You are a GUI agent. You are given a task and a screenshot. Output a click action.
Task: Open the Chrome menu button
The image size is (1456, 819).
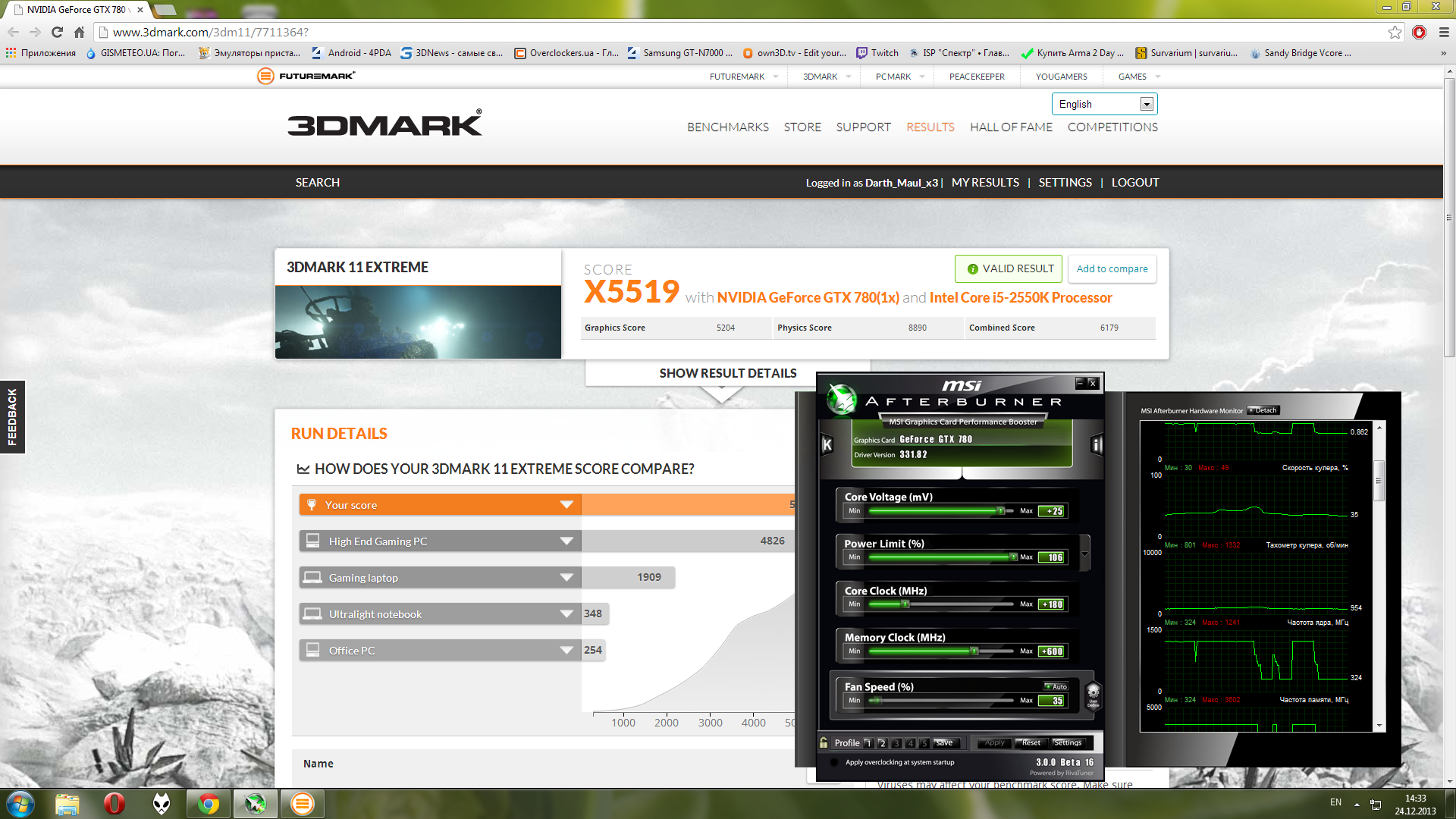click(x=1444, y=32)
